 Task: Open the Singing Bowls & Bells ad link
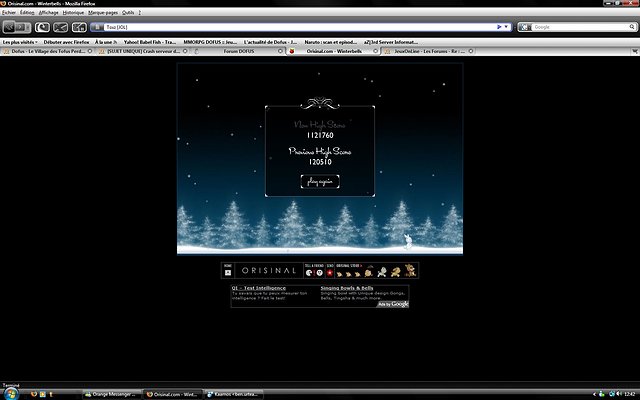coord(346,287)
